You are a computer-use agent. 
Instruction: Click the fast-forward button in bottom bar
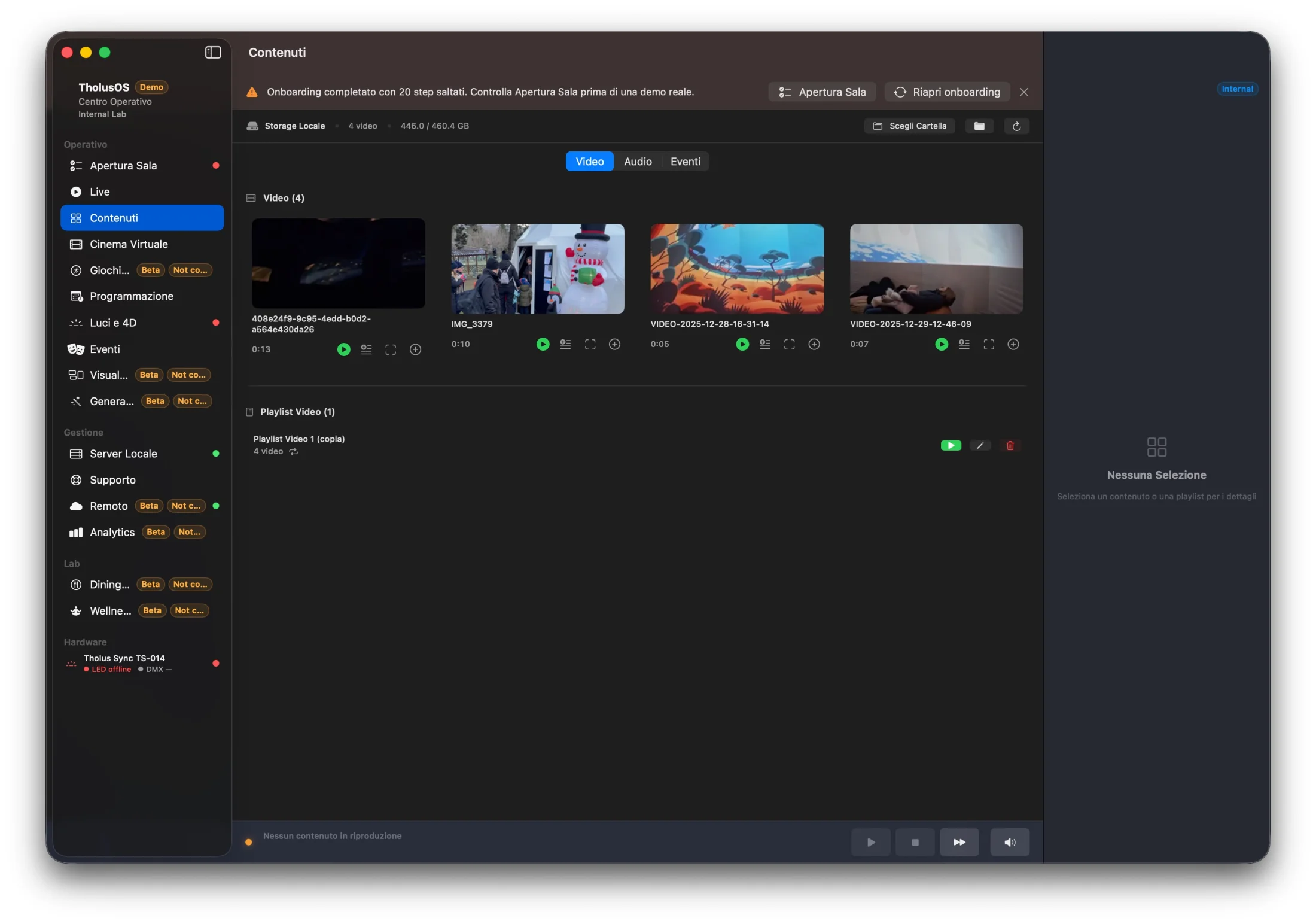[x=959, y=842]
